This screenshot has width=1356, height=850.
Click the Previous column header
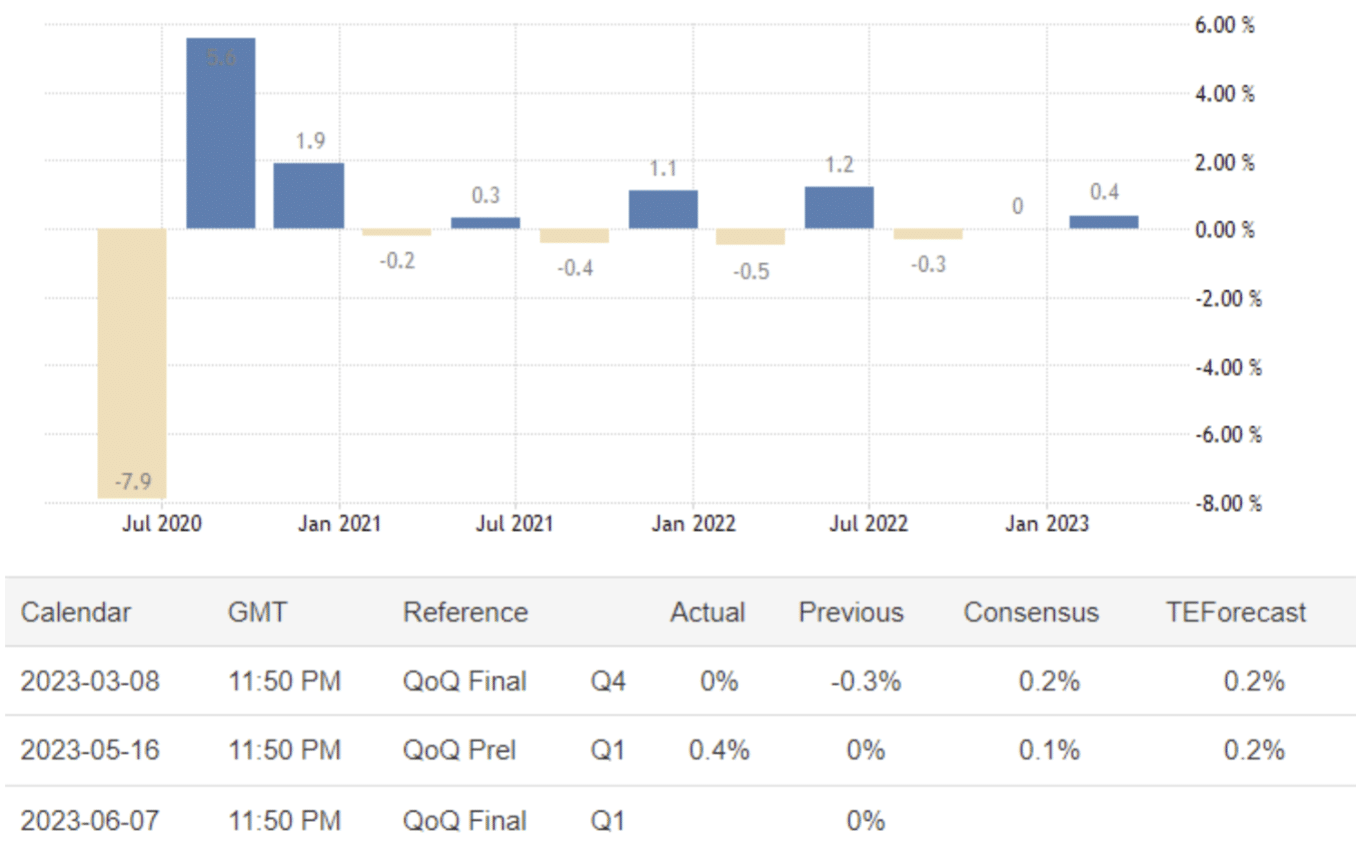(x=851, y=612)
